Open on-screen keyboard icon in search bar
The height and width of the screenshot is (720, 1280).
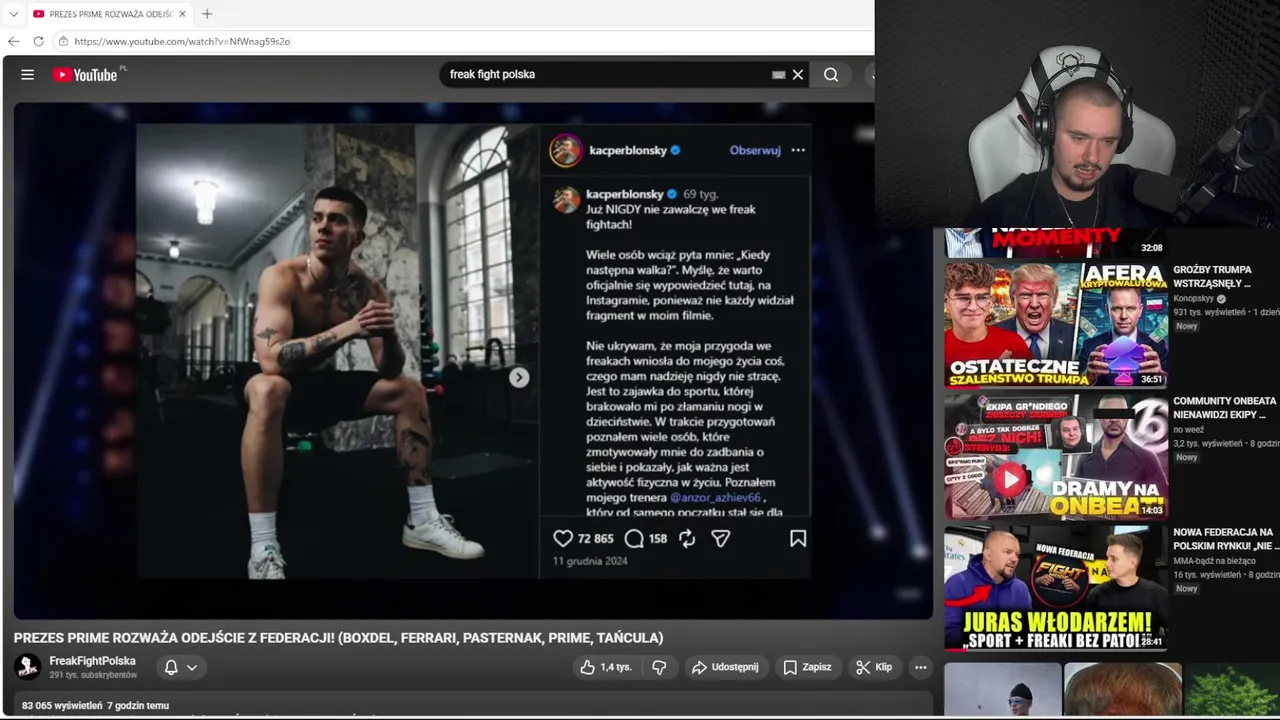click(x=779, y=75)
